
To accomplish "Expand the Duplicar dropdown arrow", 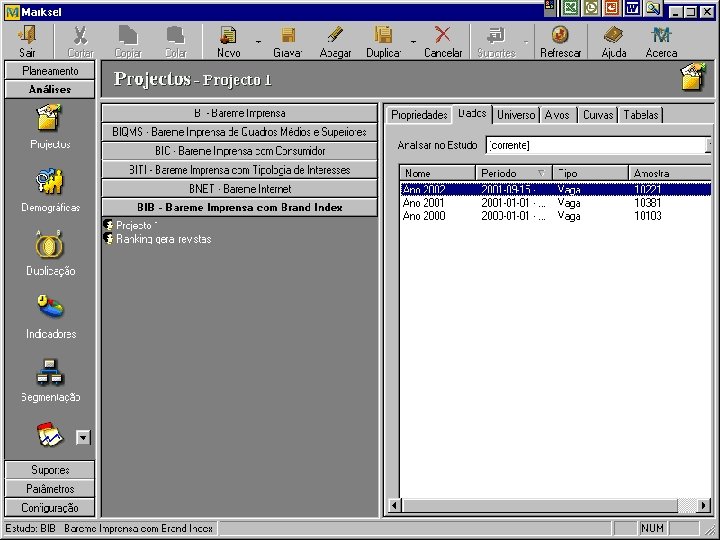I will [x=413, y=42].
